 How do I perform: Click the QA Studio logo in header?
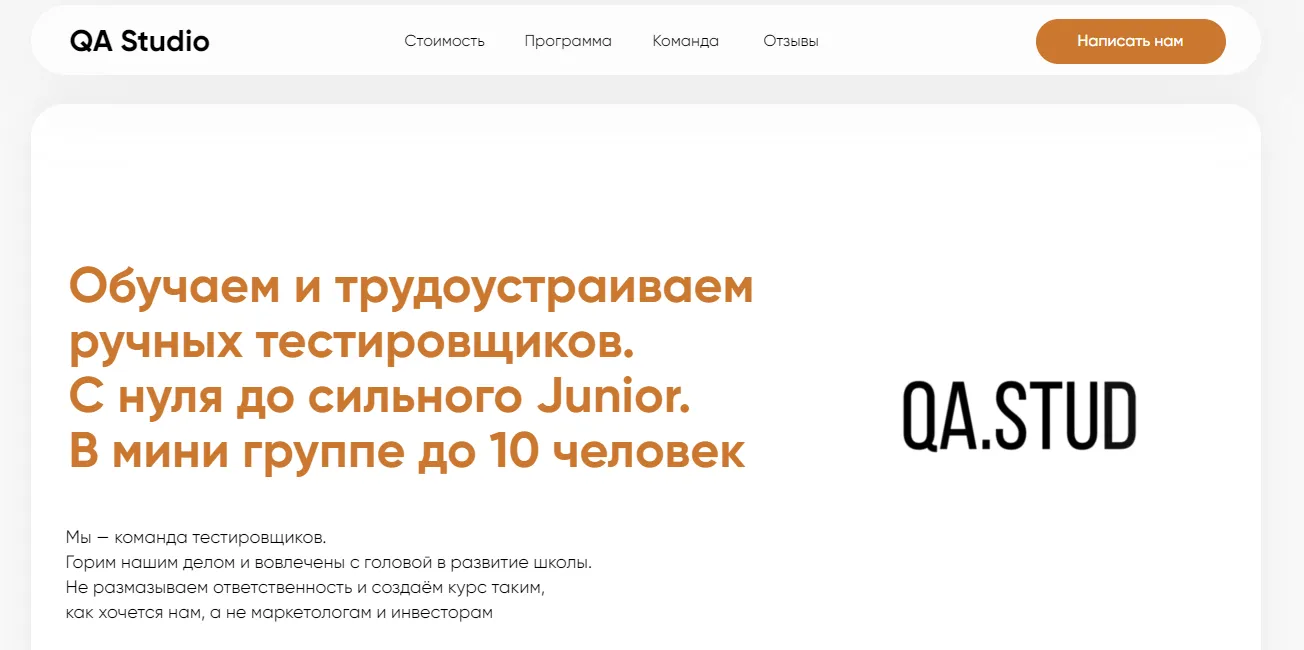(139, 41)
